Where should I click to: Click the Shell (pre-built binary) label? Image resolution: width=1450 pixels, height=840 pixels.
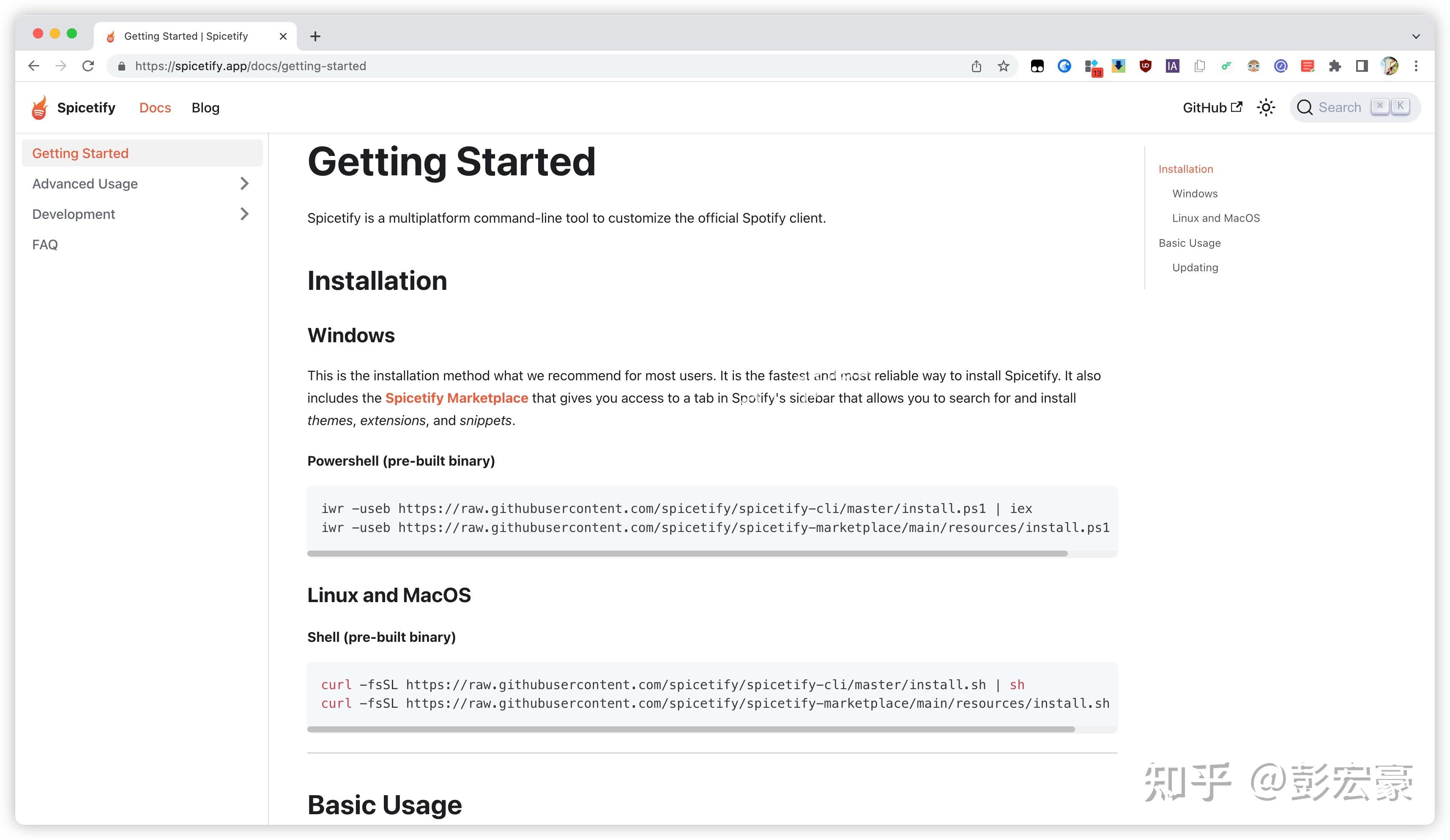(x=381, y=637)
